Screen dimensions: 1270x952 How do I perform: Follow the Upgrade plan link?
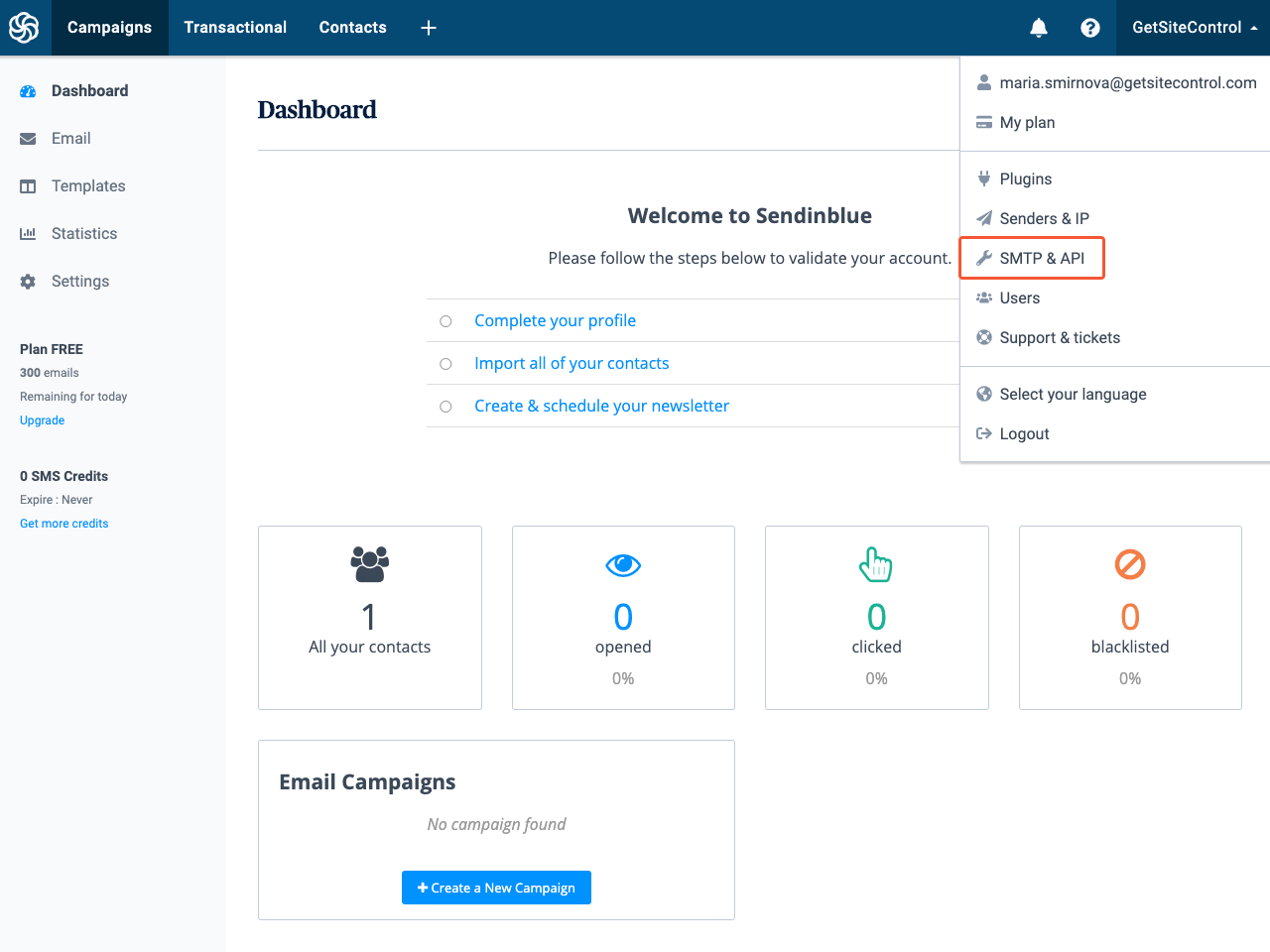pyautogui.click(x=42, y=420)
